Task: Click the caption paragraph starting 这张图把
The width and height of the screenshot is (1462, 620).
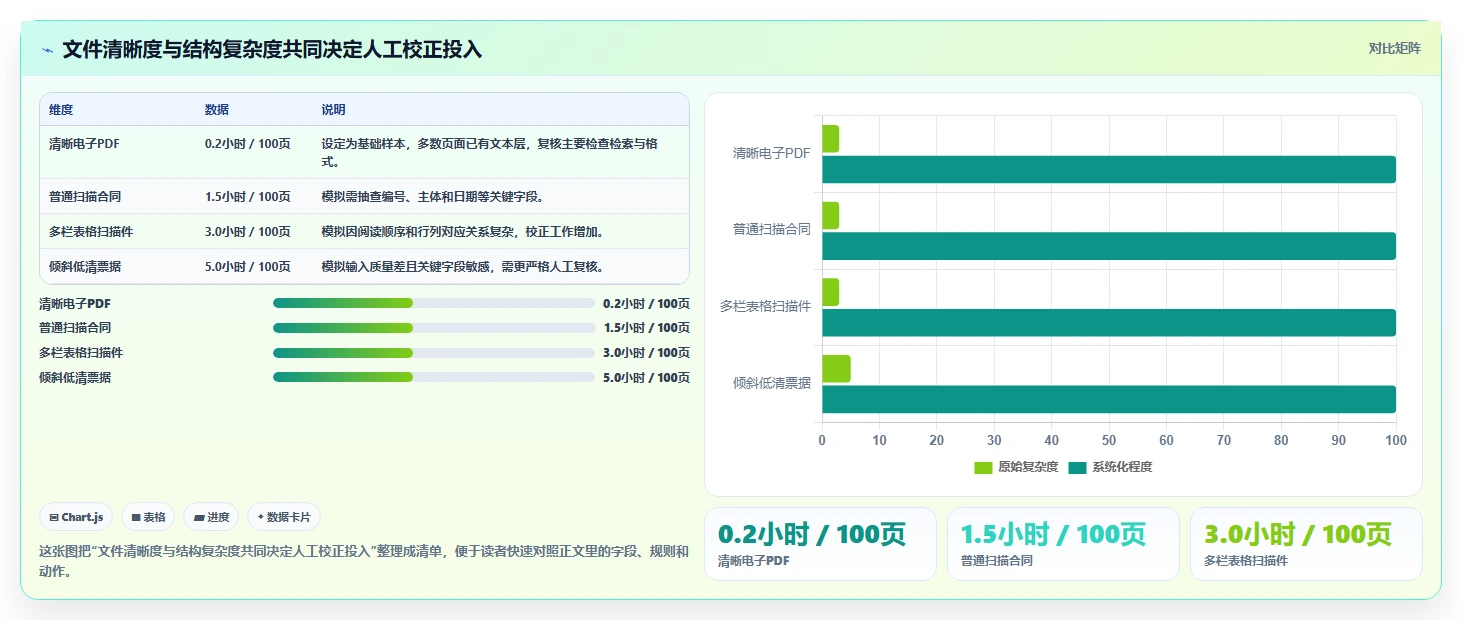Action: coord(364,561)
